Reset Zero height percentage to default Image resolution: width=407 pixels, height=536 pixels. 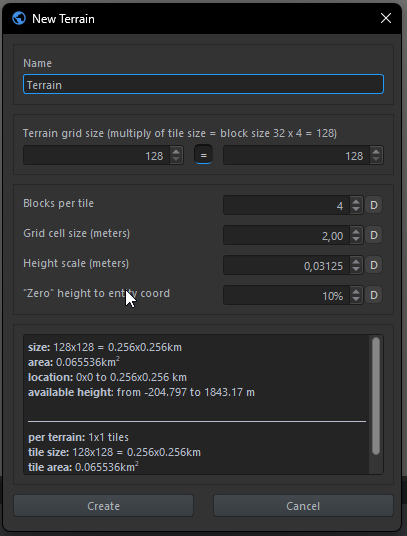point(374,295)
